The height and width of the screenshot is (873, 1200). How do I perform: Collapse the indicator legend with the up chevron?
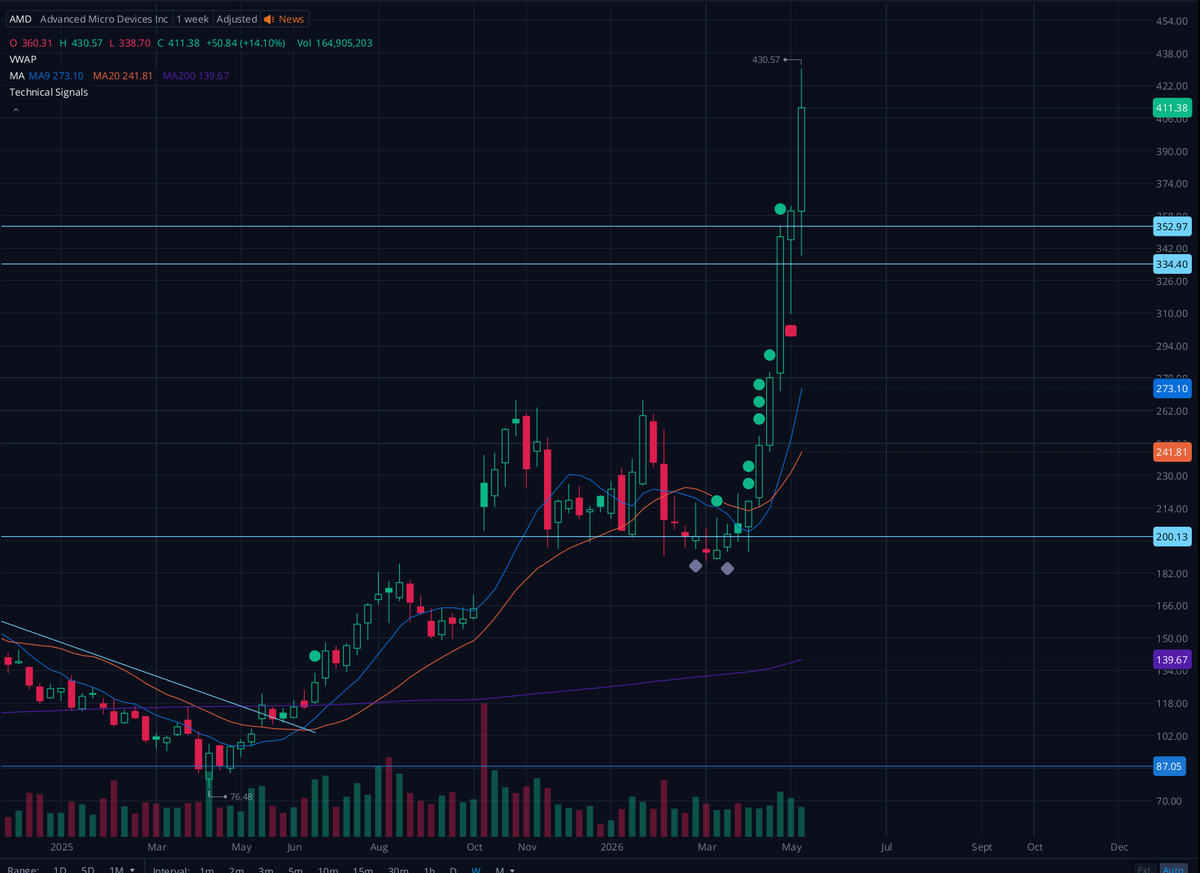(16, 110)
